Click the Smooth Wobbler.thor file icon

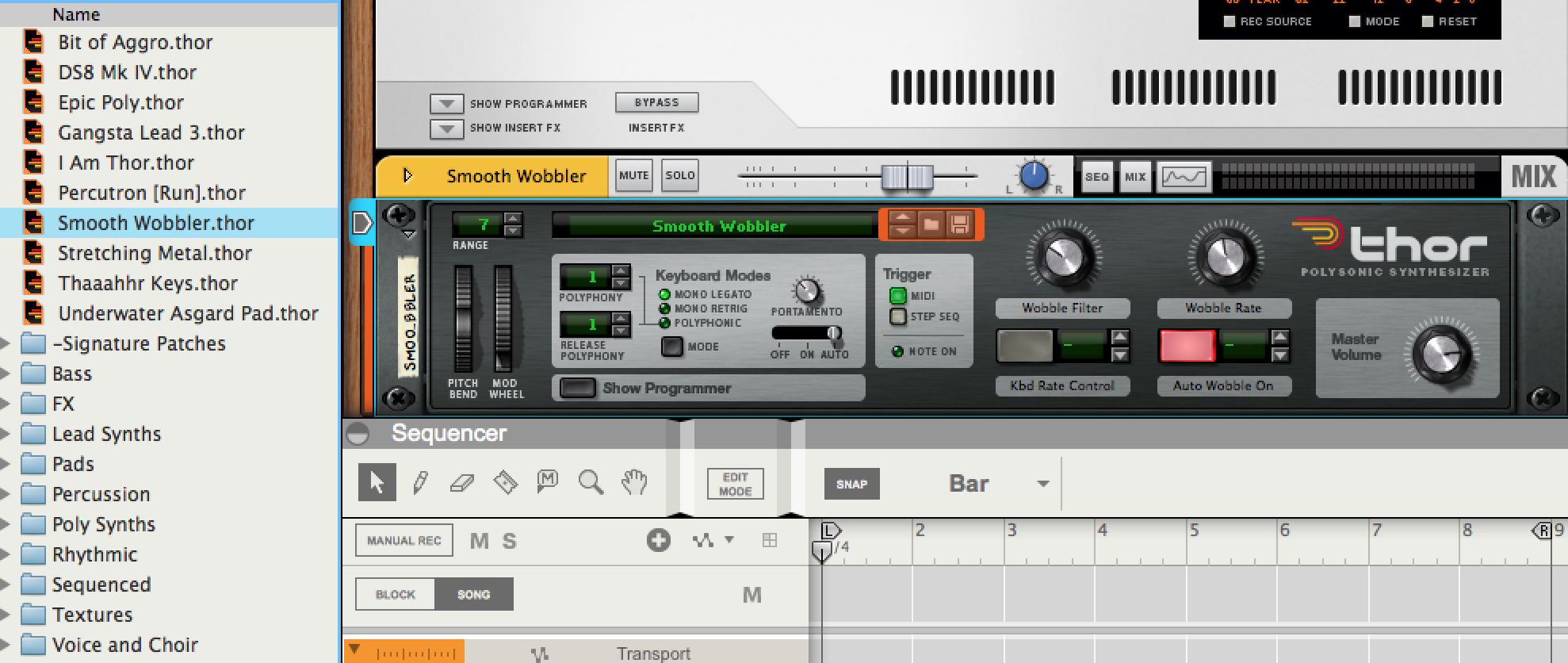(x=33, y=223)
